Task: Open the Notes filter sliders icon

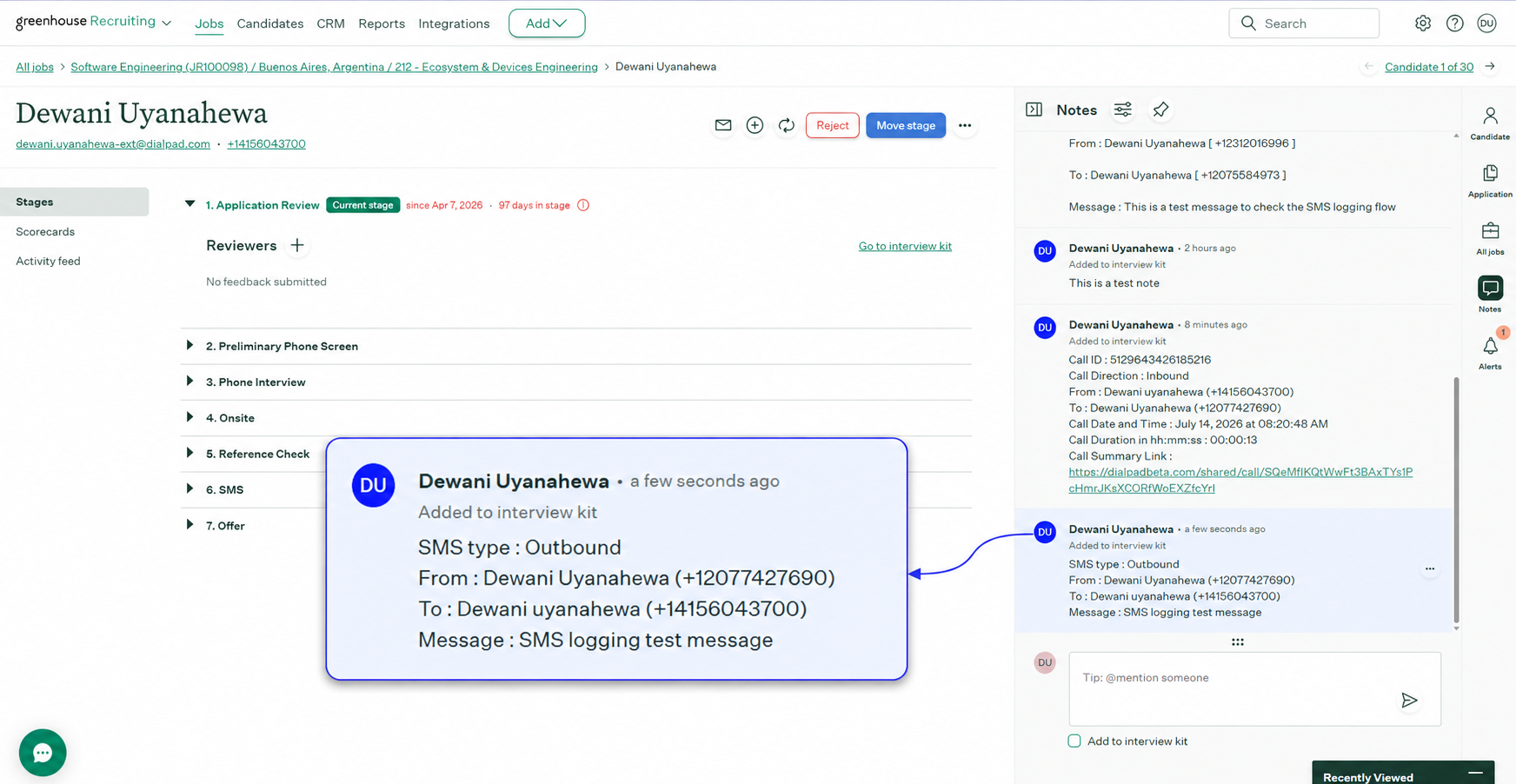Action: point(1123,110)
